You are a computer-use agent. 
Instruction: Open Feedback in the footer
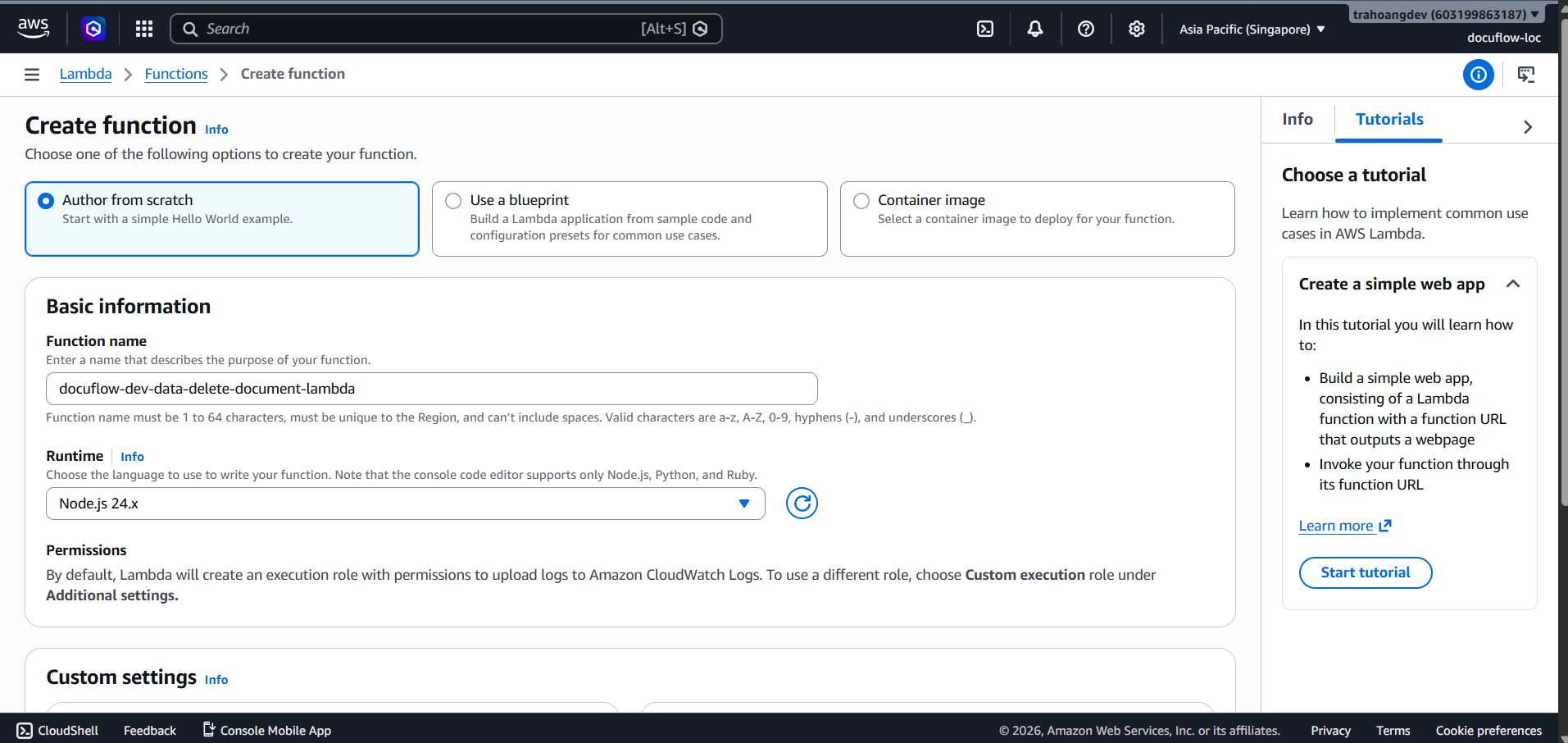pyautogui.click(x=150, y=731)
